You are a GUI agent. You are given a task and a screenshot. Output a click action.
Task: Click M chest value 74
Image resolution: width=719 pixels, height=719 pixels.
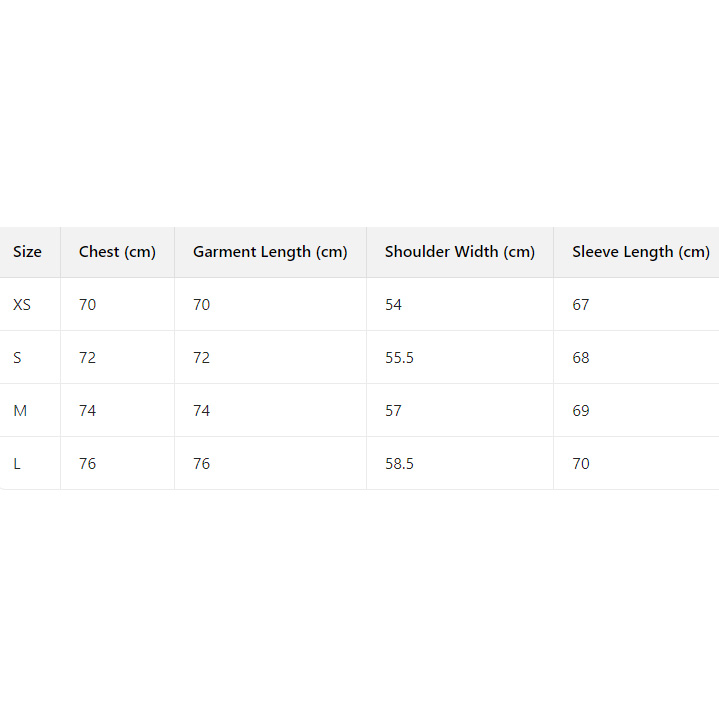pyautogui.click(x=88, y=411)
